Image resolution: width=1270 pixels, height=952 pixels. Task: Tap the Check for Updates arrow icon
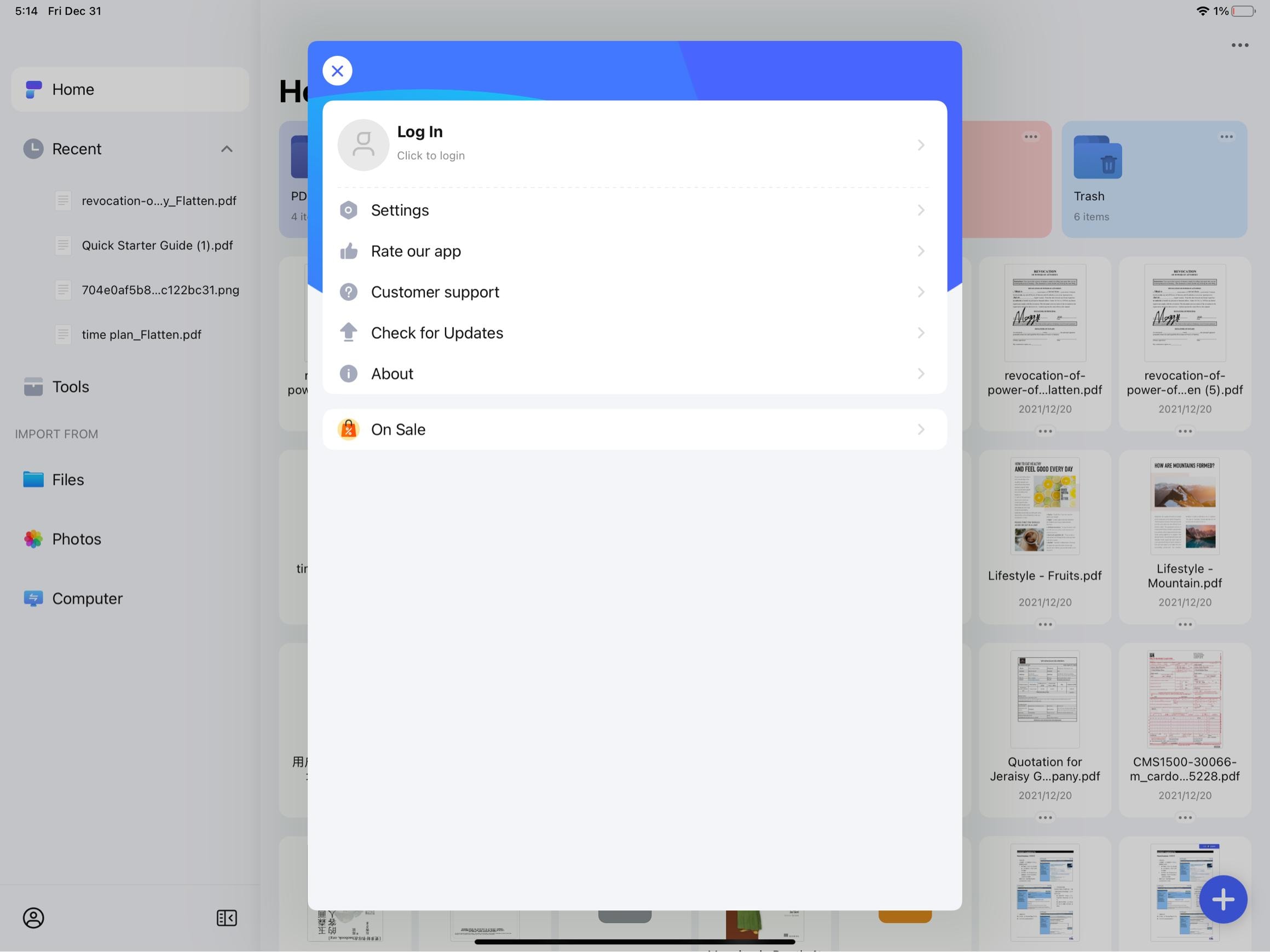tap(349, 333)
